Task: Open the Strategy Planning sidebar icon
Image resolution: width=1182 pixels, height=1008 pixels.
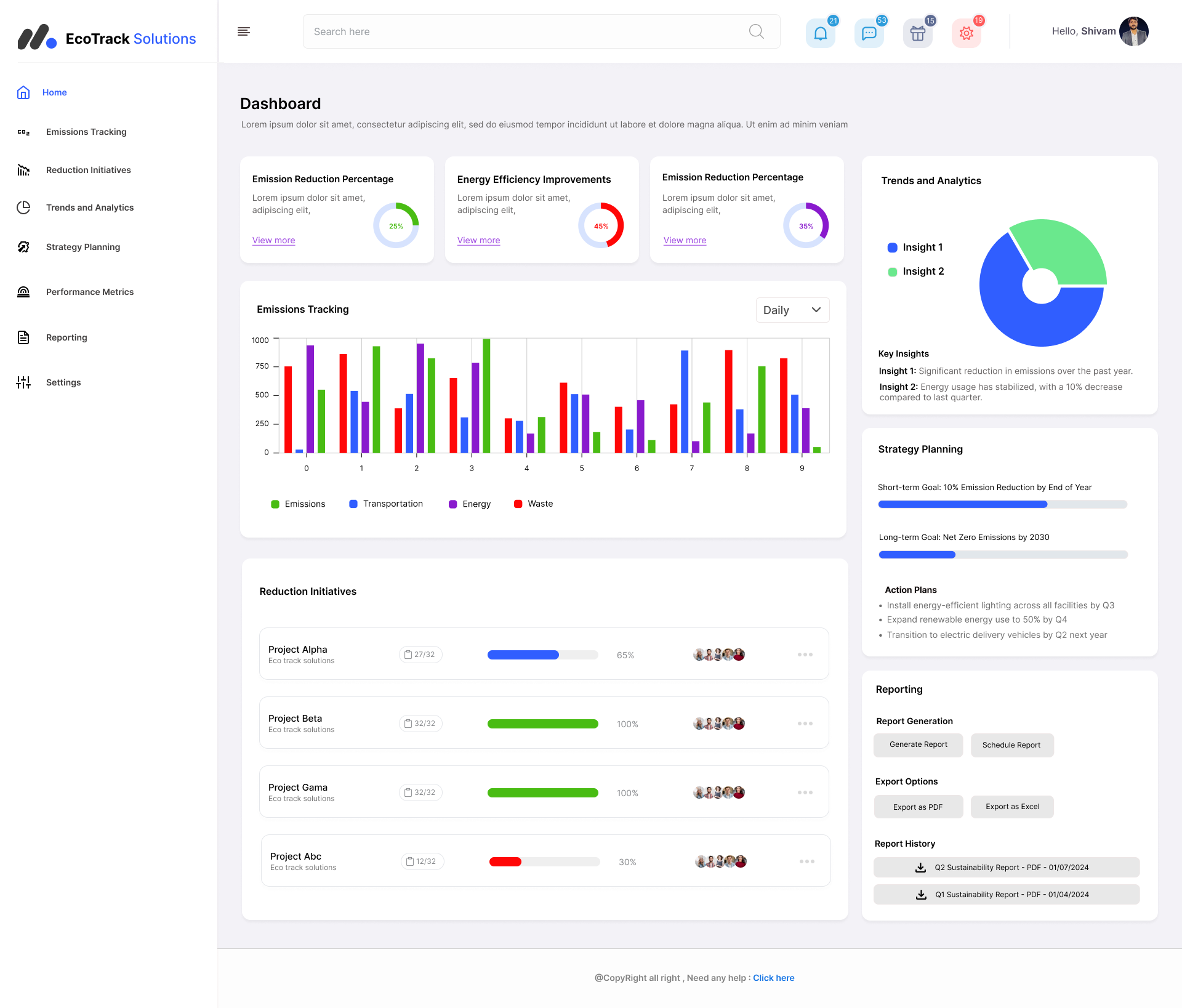Action: tap(23, 246)
